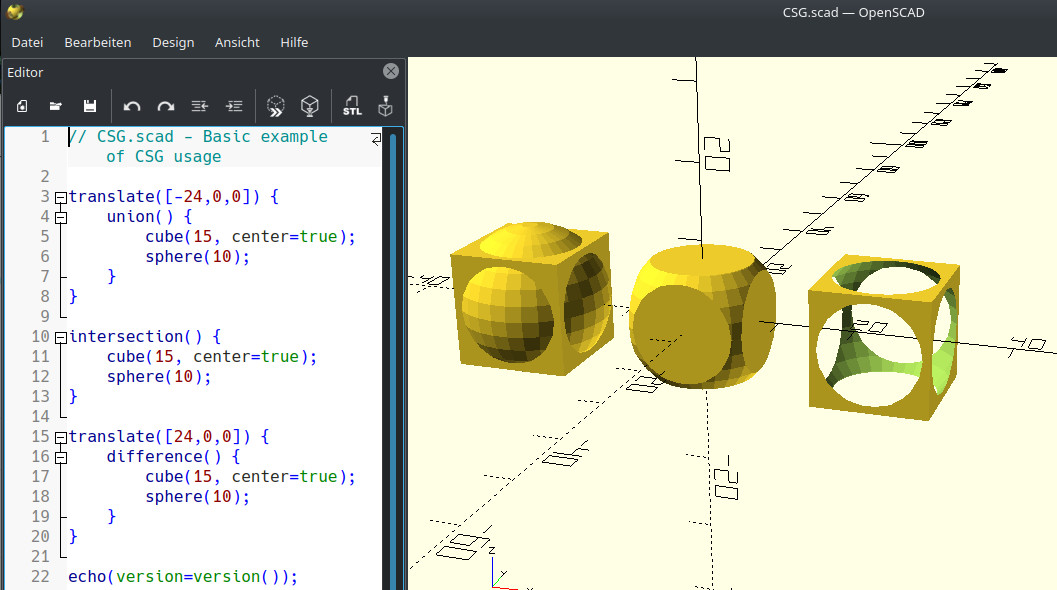The image size is (1057, 590).
Task: Redo the last undone edit
Action: pos(166,106)
